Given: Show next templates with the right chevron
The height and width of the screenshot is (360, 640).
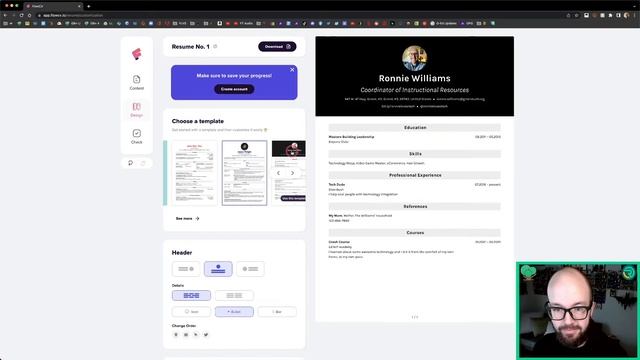Looking at the screenshot, I should click(x=292, y=173).
